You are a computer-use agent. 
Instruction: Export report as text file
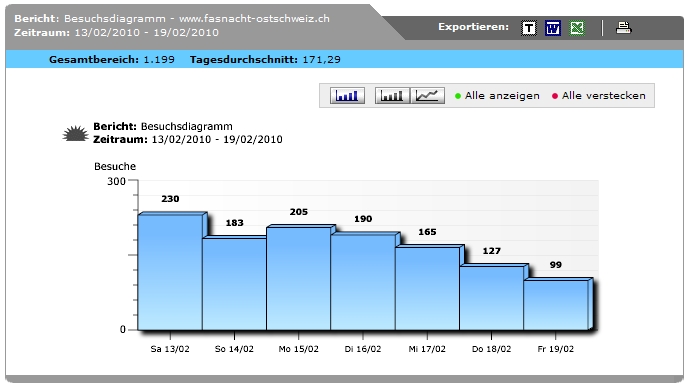529,29
